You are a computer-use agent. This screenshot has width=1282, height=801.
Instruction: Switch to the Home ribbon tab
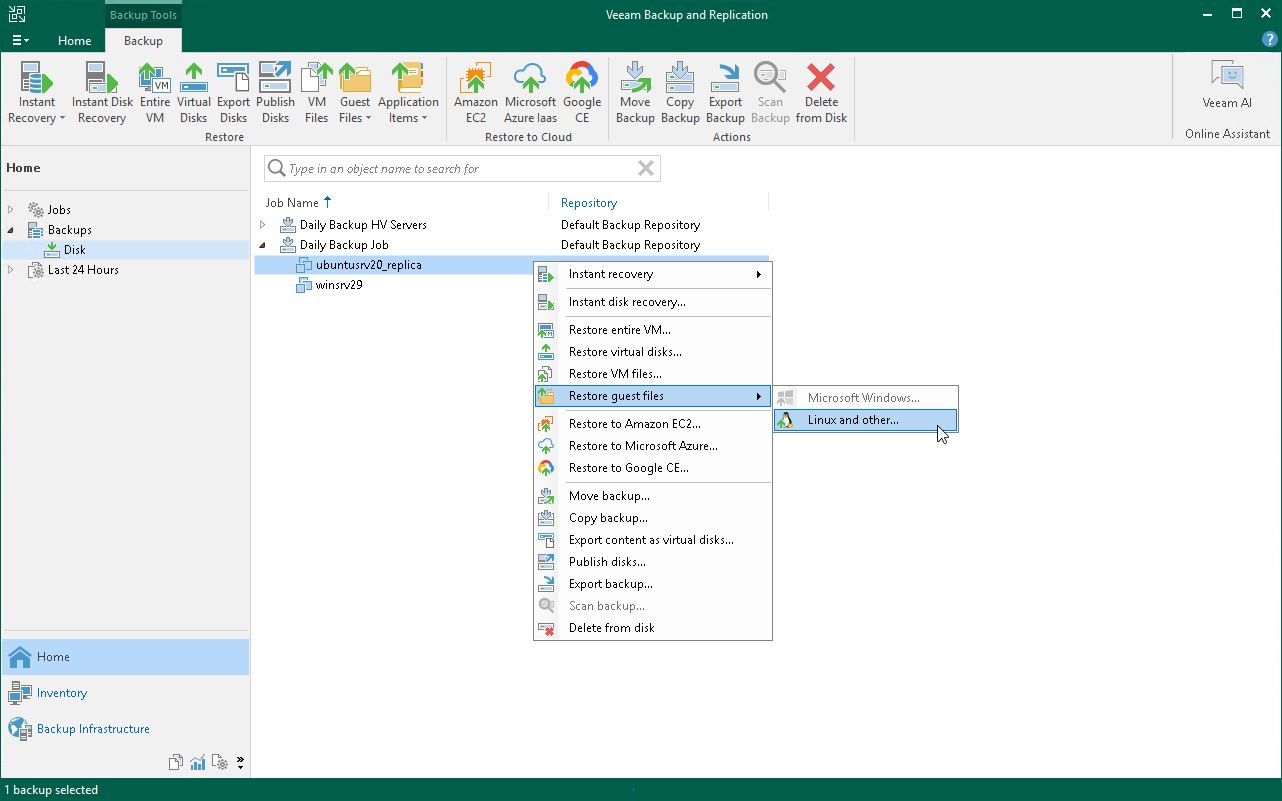click(75, 41)
